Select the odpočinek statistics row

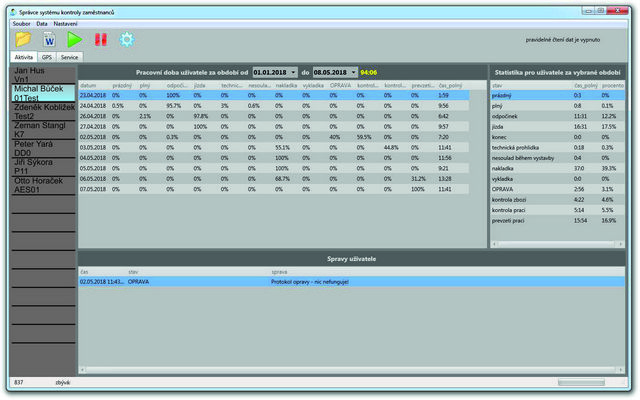pyautogui.click(x=558, y=116)
